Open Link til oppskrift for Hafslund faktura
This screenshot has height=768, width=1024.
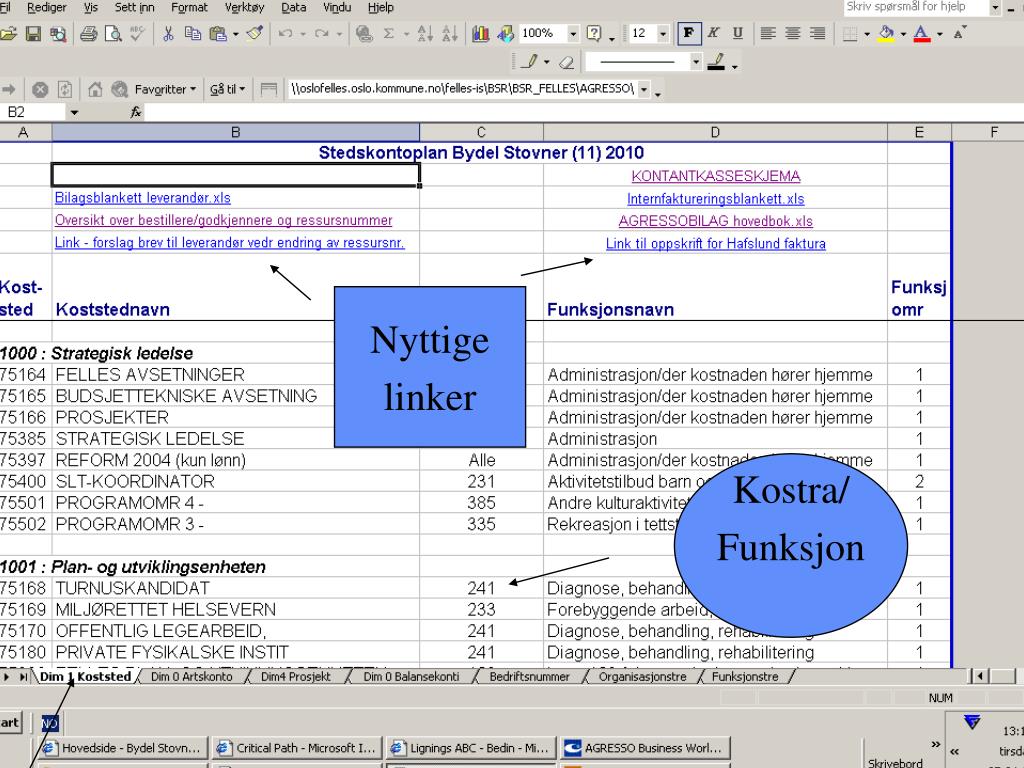click(716, 244)
